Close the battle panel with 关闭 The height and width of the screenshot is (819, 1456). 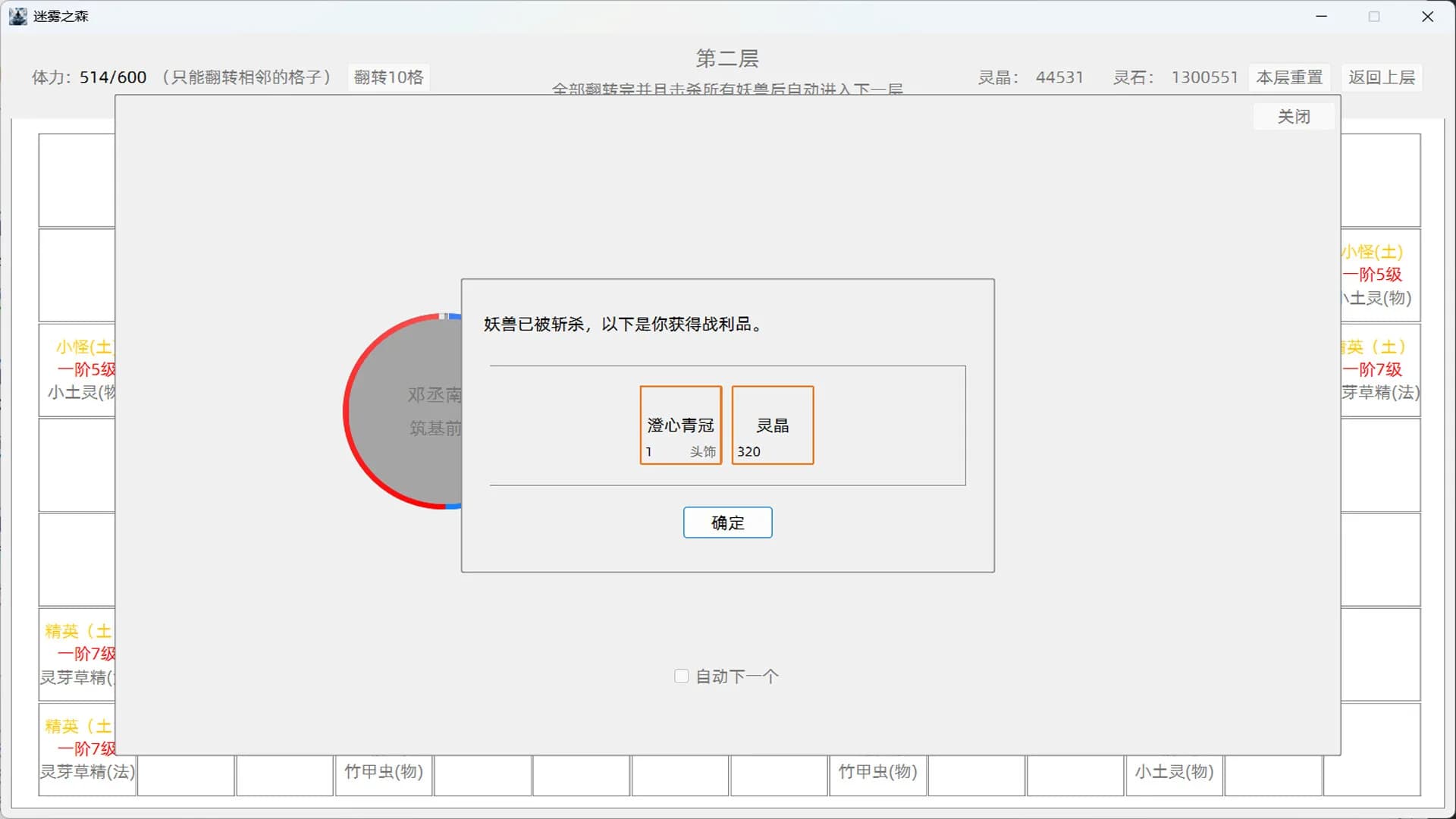(x=1293, y=116)
